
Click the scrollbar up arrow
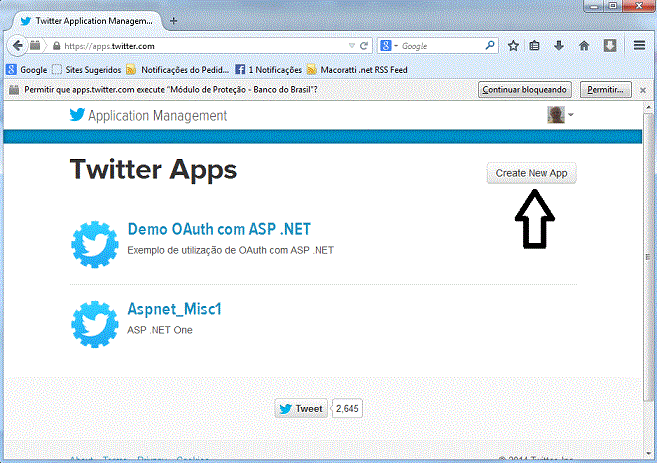[x=648, y=107]
